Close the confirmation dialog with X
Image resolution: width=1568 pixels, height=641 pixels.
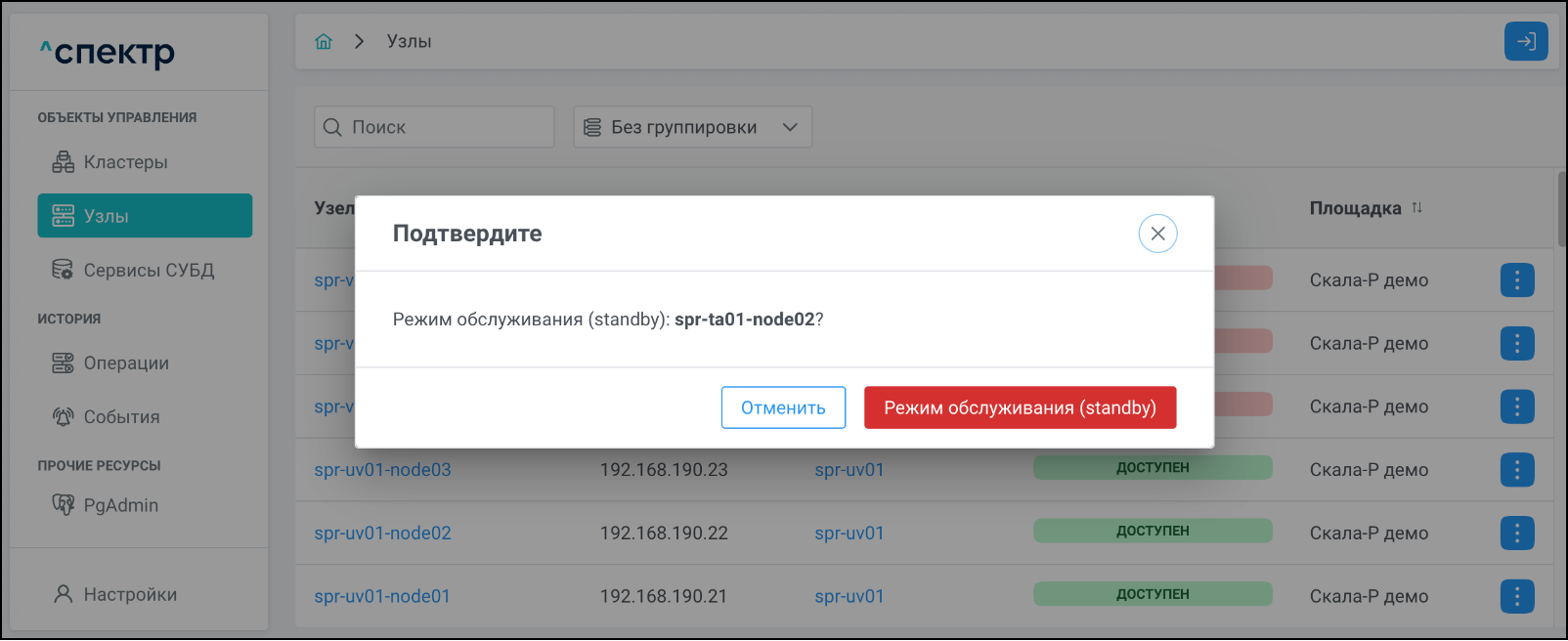click(x=1157, y=234)
